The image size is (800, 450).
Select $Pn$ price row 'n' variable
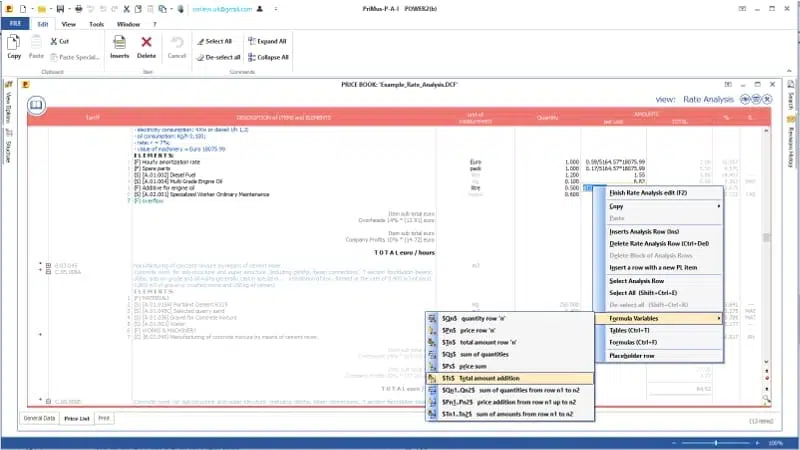[510, 330]
